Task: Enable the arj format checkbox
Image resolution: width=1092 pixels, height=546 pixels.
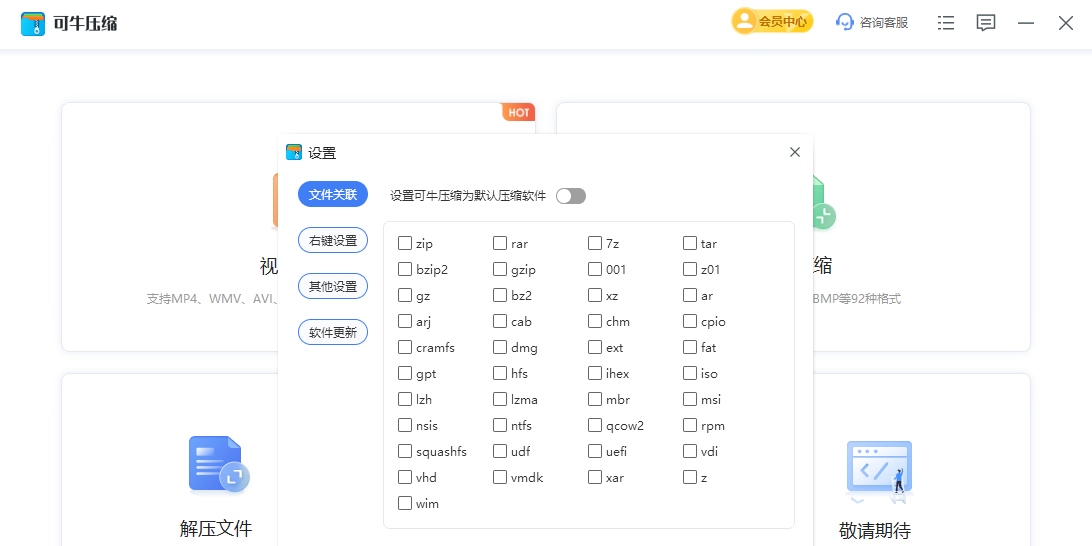Action: pos(405,321)
